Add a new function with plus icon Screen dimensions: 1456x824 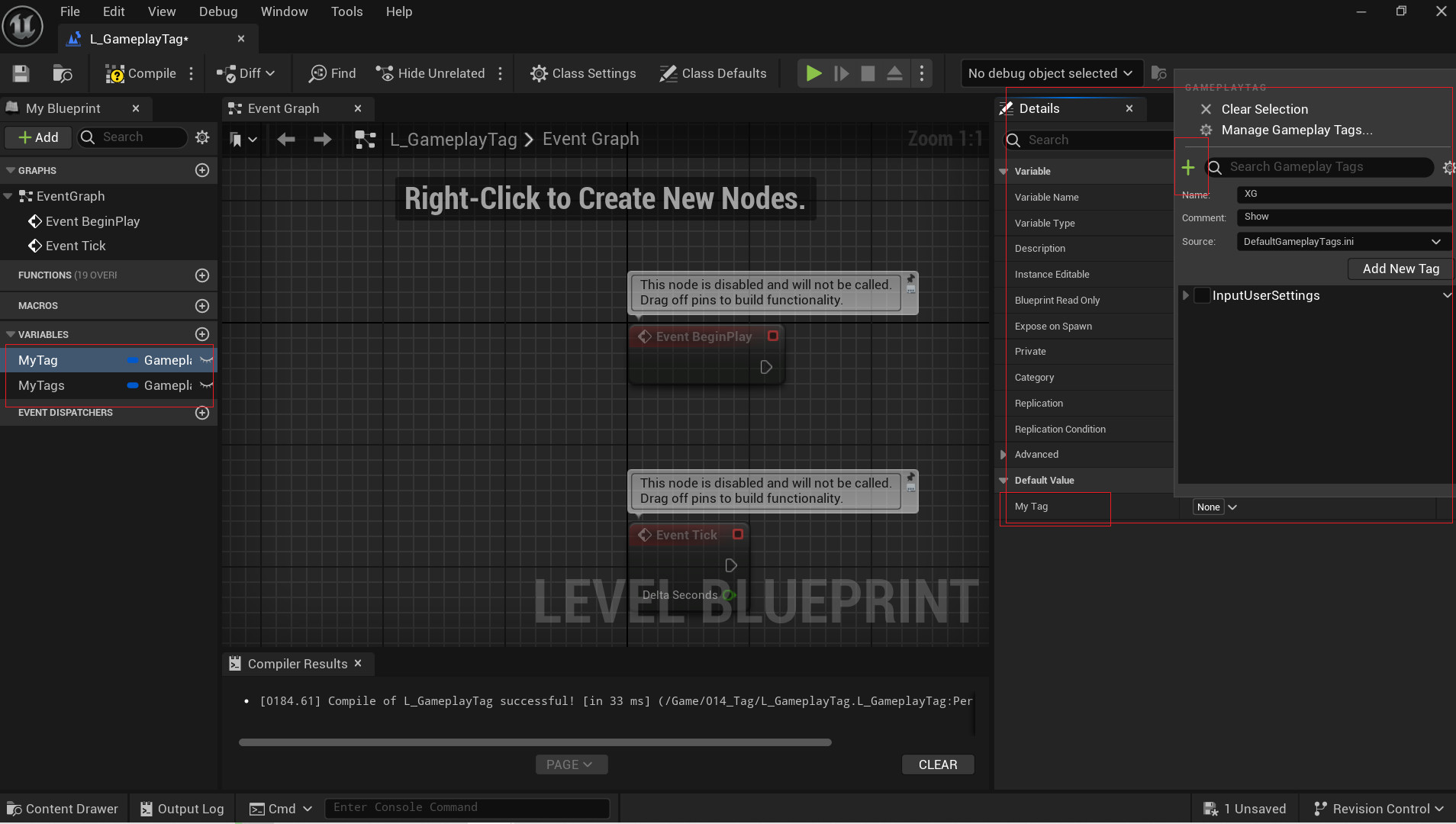click(x=202, y=275)
